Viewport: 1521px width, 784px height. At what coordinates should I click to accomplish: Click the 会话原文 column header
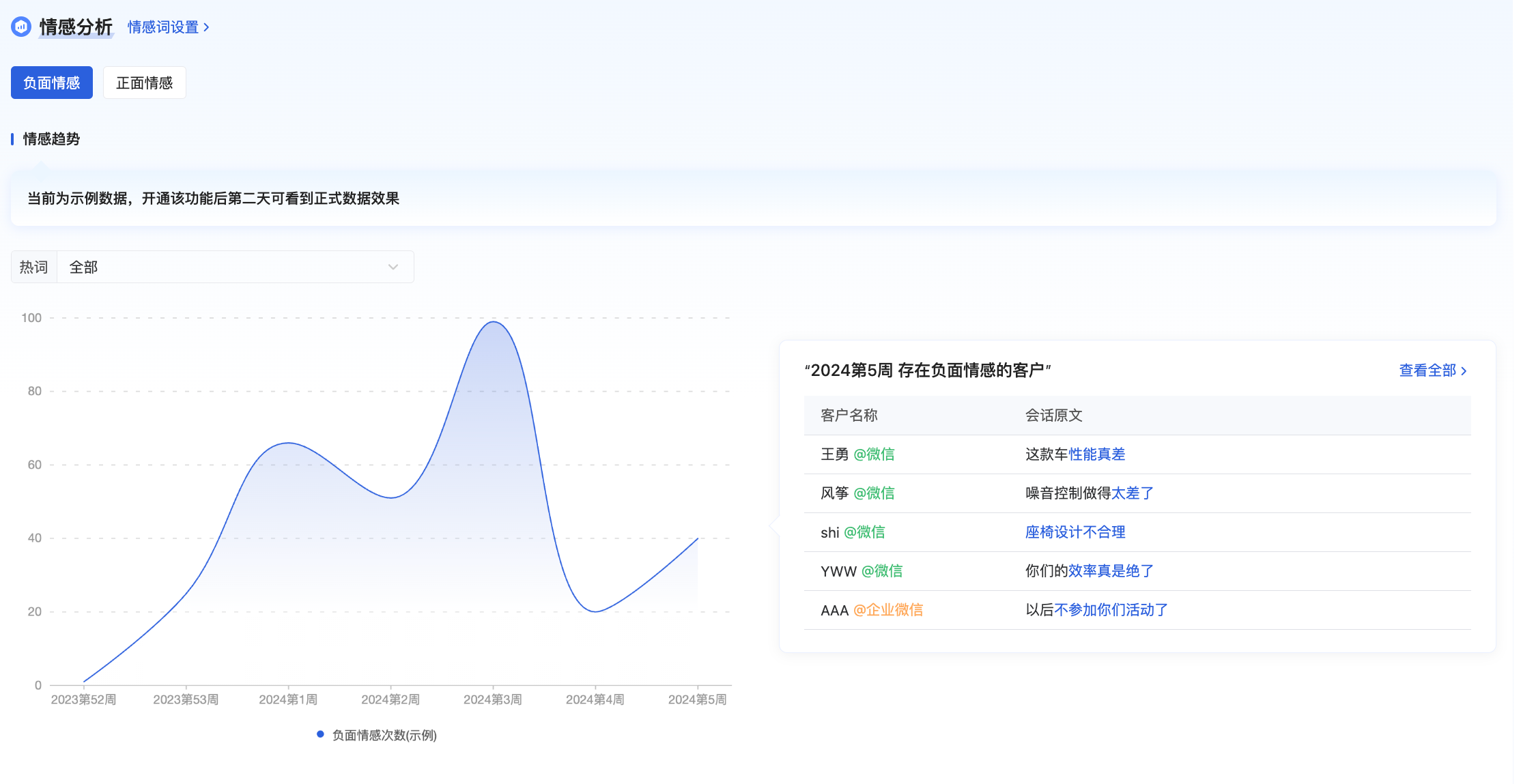1053,416
